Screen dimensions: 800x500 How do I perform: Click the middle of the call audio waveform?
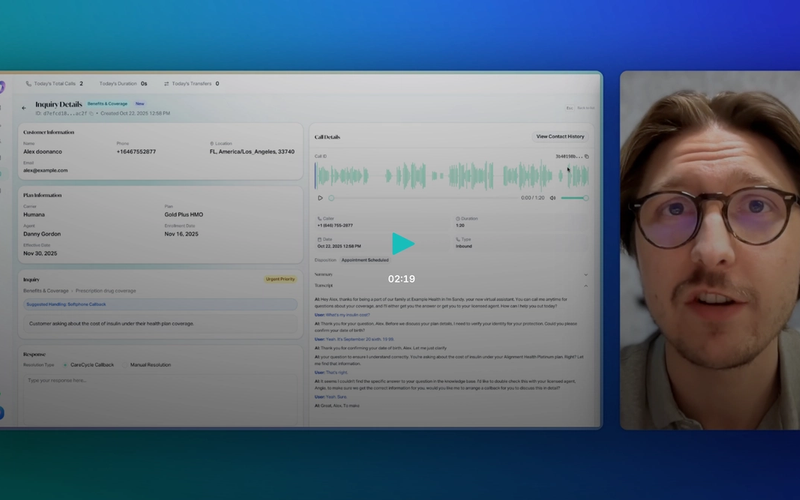click(452, 176)
